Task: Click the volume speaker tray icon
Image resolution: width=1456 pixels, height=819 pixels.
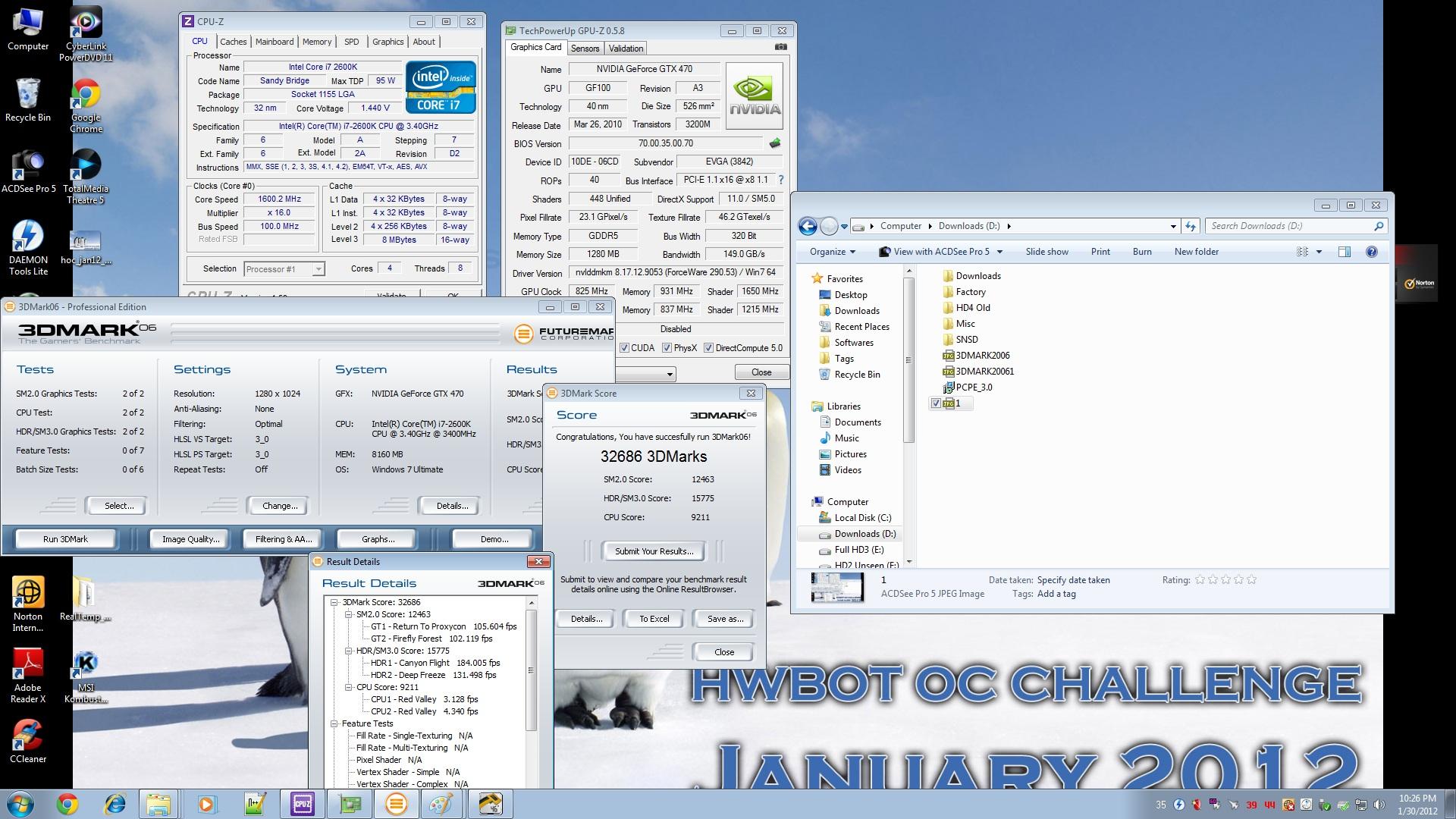Action: coord(1379,805)
